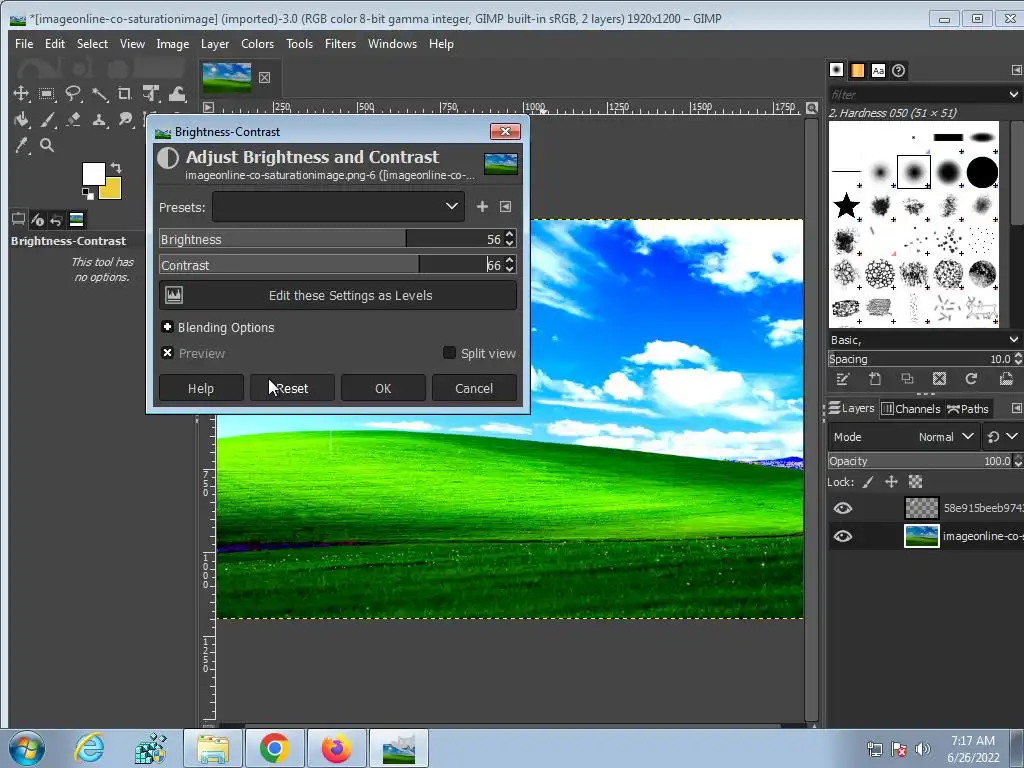
Task: Open the Windows menu
Action: 392,44
